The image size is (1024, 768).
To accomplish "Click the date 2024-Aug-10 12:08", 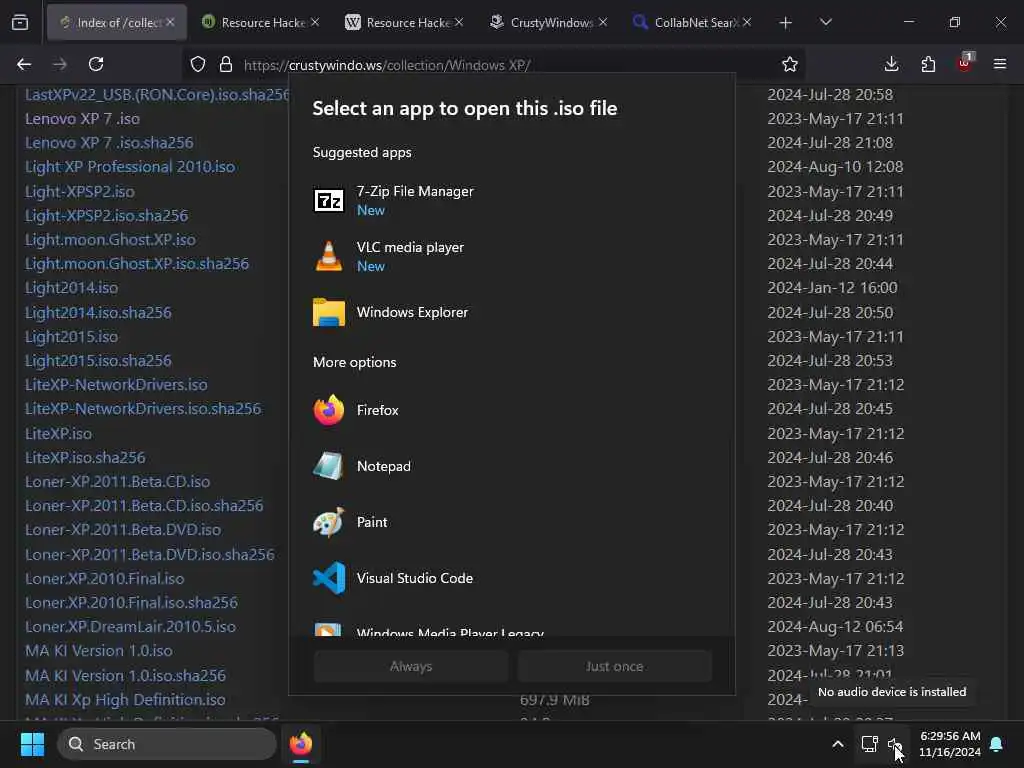I will 835,167.
